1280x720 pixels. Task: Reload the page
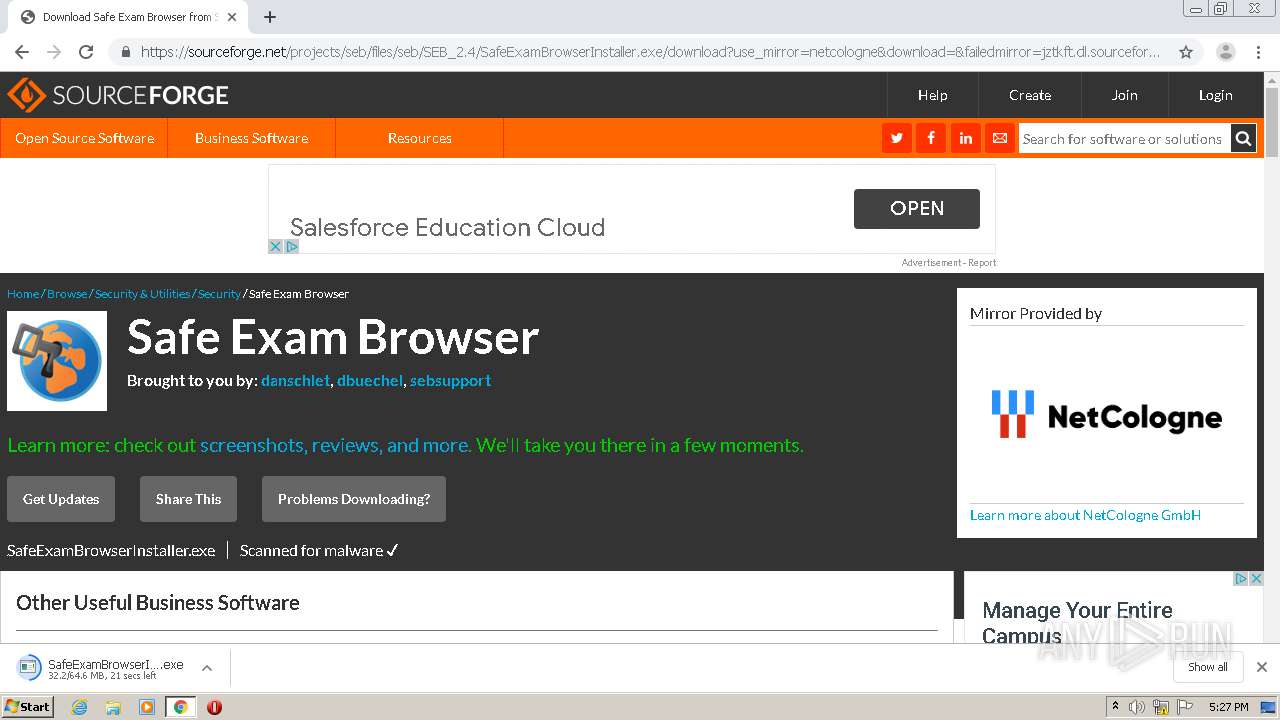(86, 52)
